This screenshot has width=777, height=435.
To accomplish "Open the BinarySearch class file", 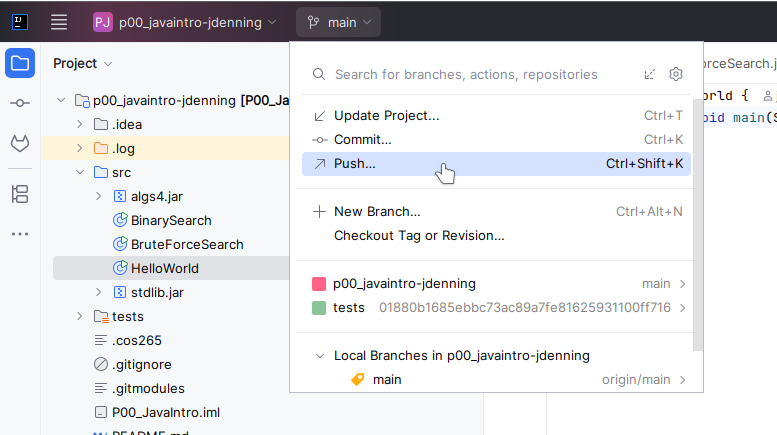I will (x=171, y=220).
